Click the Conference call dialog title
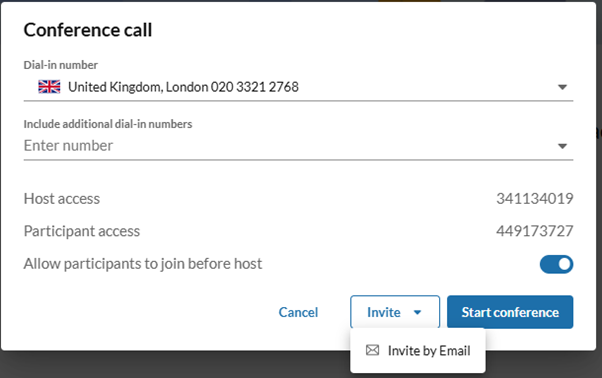Screen dimensions: 602x378 click(88, 30)
